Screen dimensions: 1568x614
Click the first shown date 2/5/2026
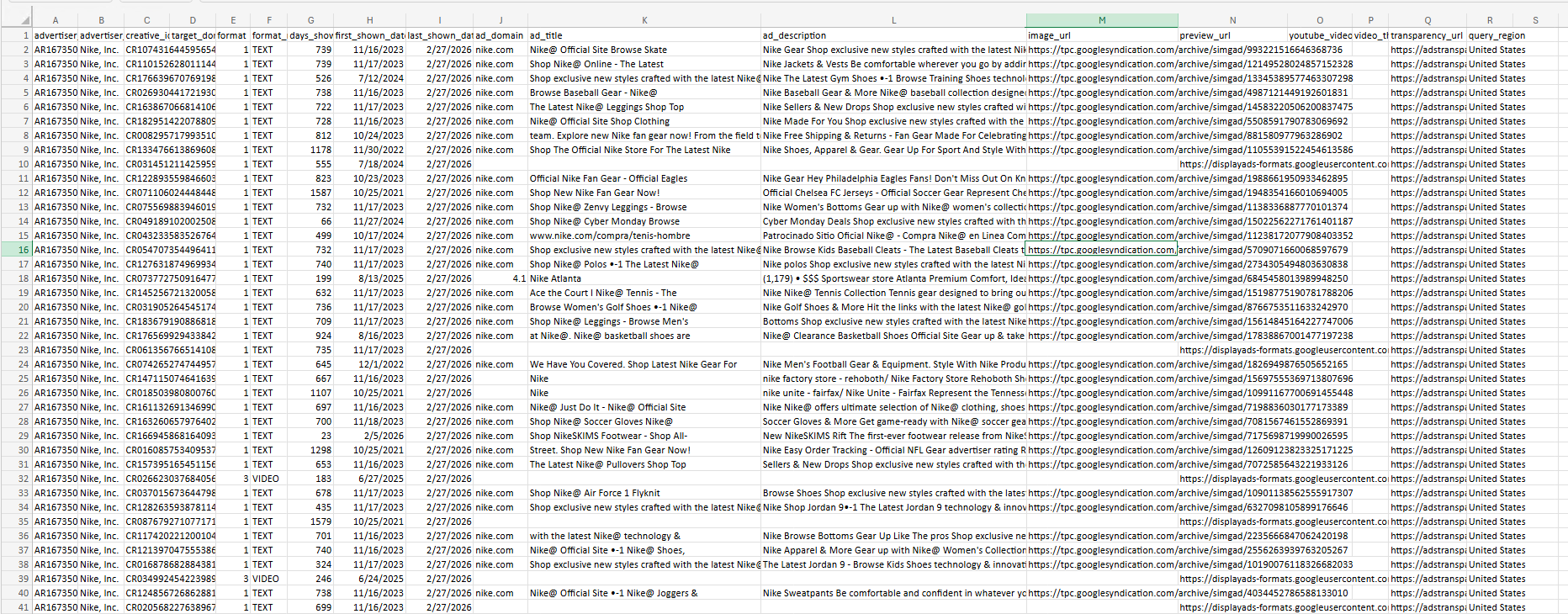click(x=369, y=436)
